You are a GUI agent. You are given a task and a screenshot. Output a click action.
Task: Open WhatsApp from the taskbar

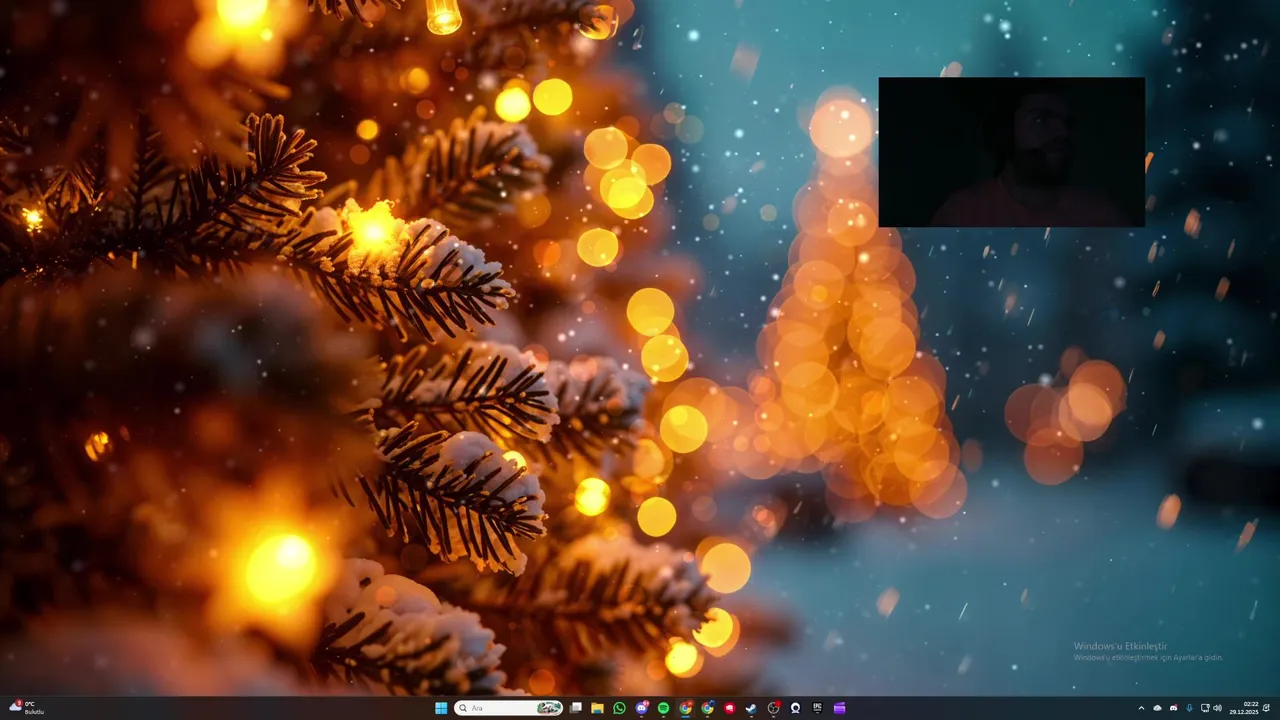pos(619,708)
